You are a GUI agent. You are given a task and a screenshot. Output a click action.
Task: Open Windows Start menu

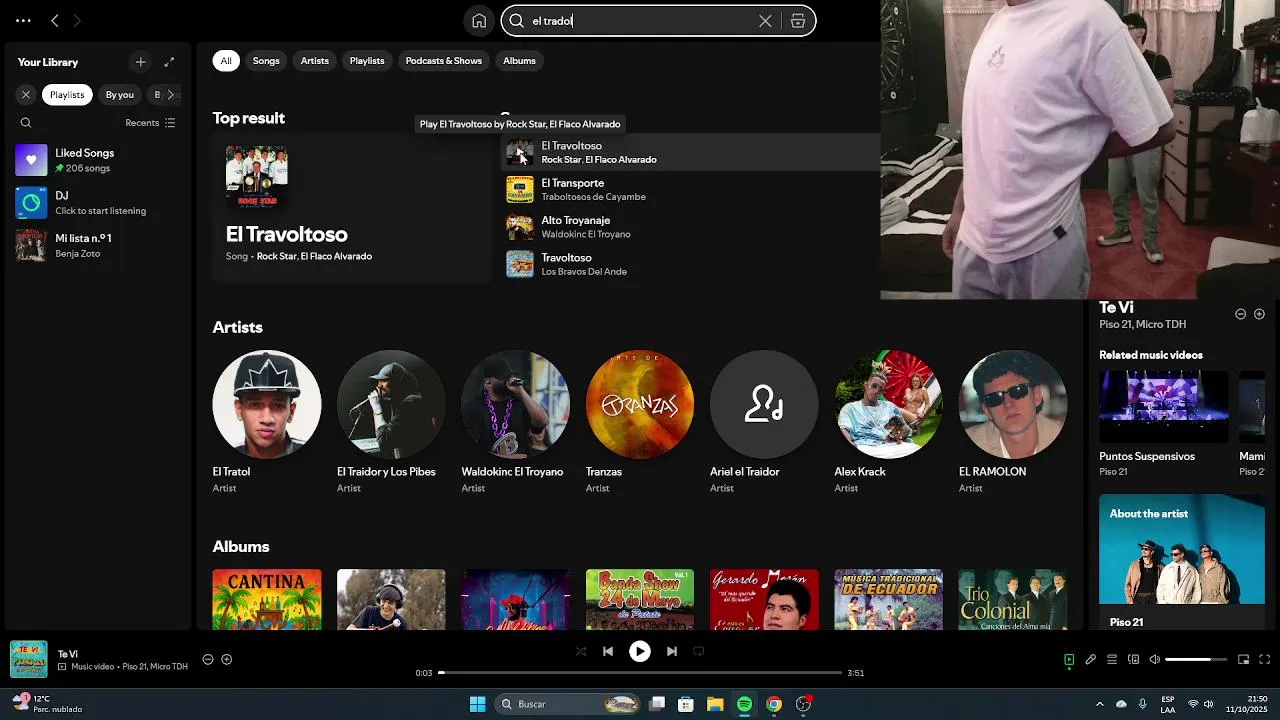coord(477,704)
